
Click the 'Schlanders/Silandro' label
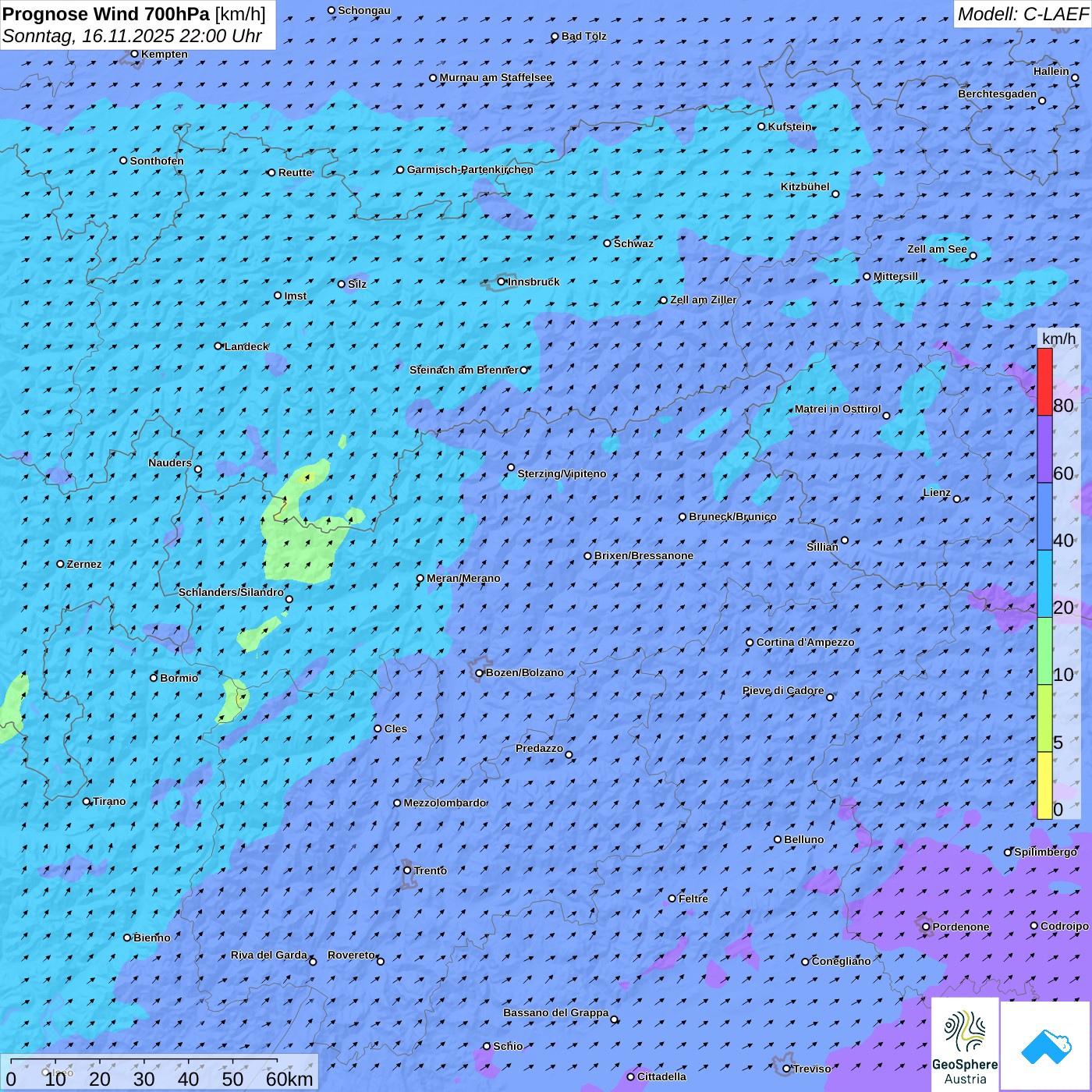click(x=231, y=593)
